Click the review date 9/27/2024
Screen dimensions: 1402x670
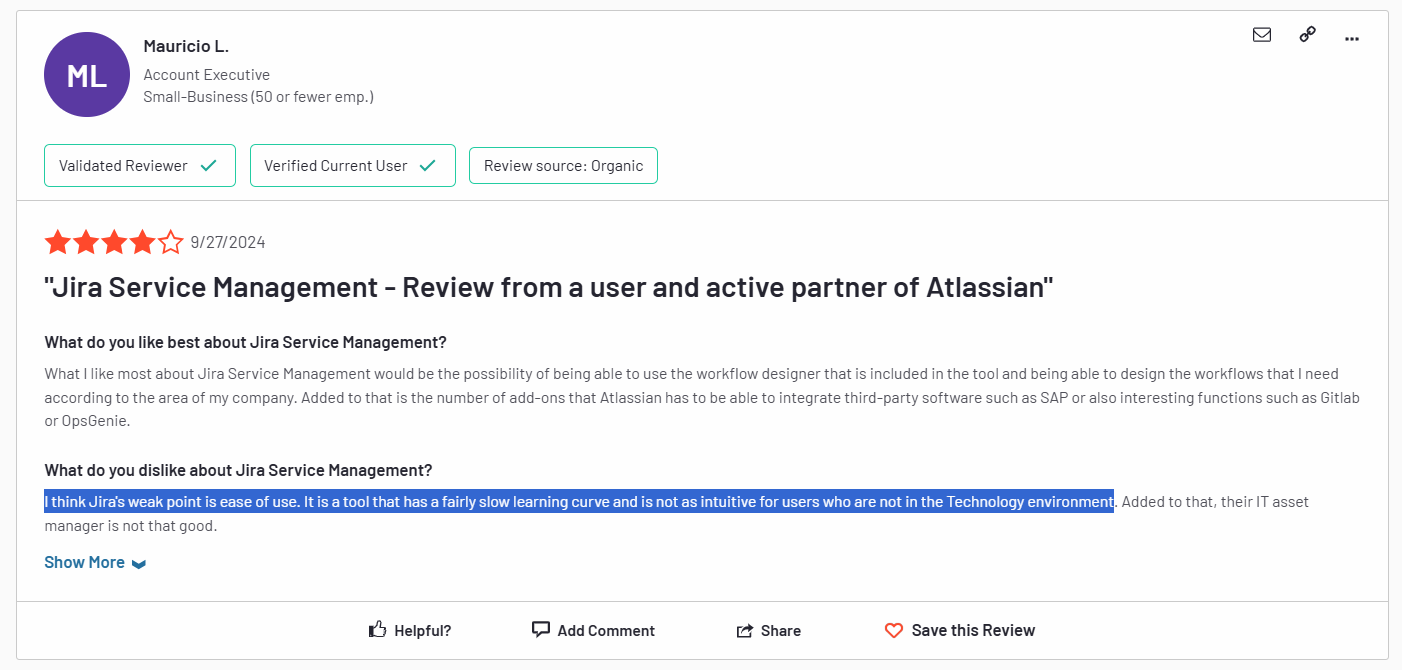(x=228, y=242)
